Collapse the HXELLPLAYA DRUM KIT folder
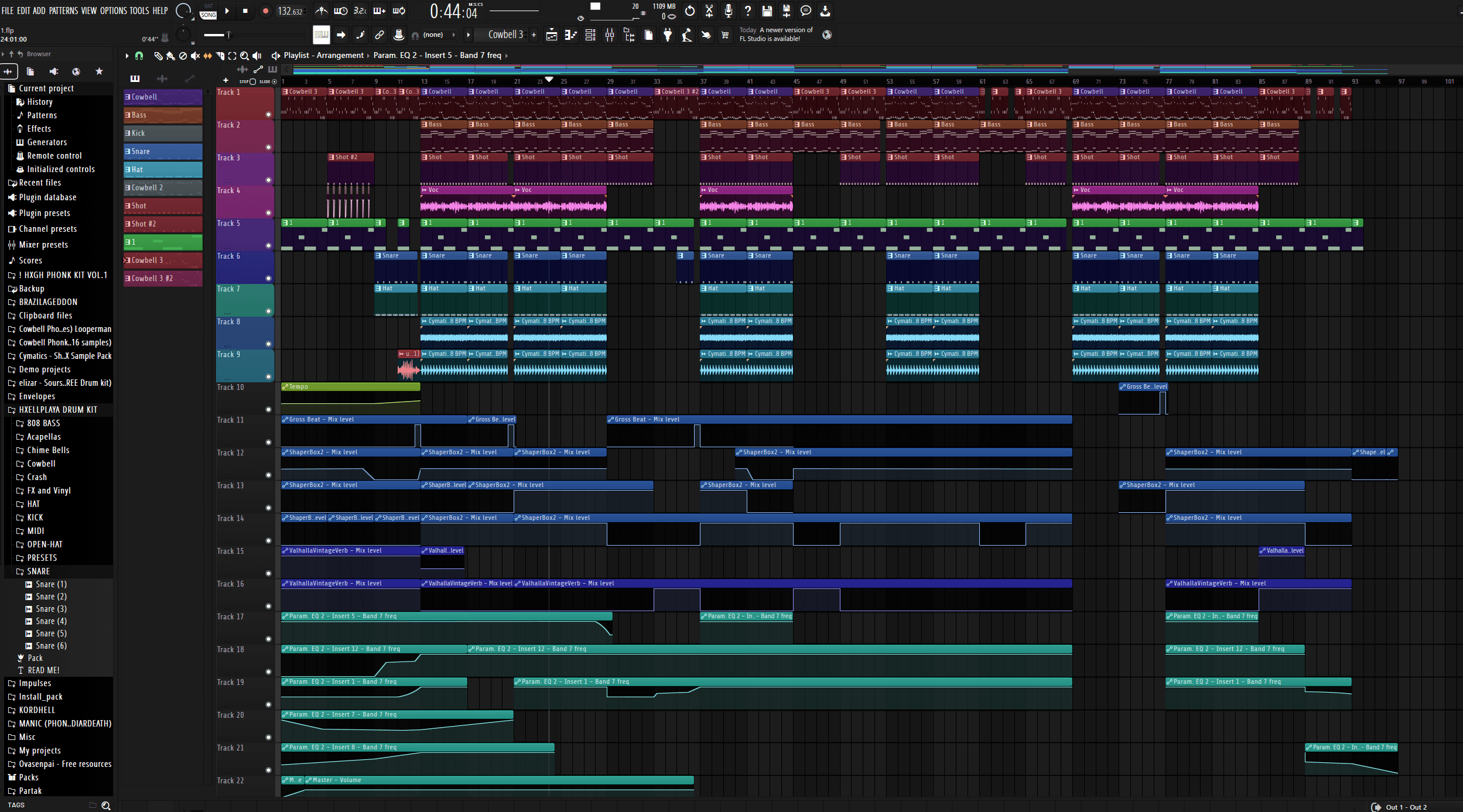 58,410
